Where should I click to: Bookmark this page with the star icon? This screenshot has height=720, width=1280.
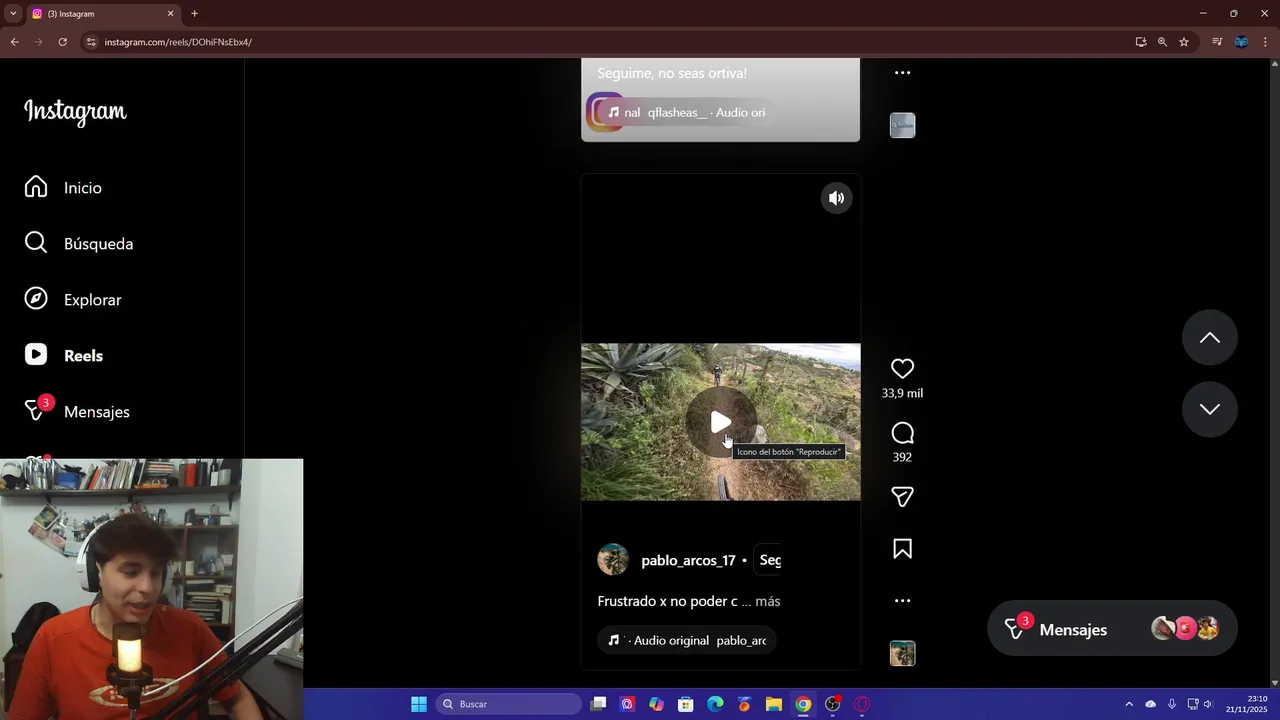coord(1184,42)
